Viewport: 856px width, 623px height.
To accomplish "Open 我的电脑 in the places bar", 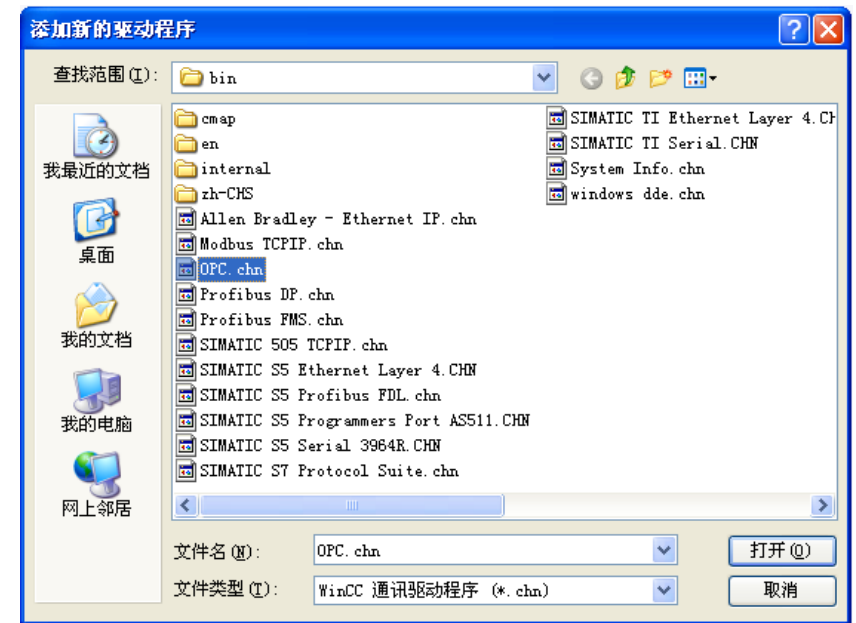I will click(97, 400).
